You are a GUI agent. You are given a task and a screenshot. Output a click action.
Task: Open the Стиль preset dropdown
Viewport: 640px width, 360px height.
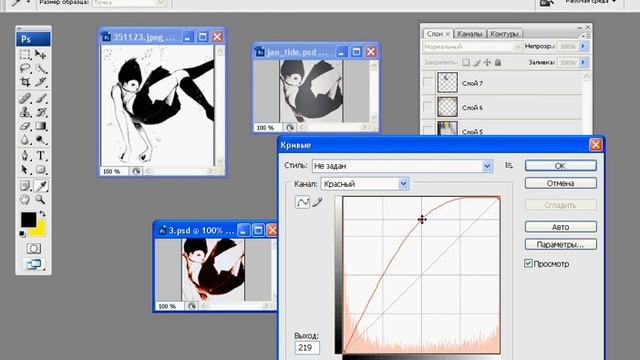[x=487, y=166]
